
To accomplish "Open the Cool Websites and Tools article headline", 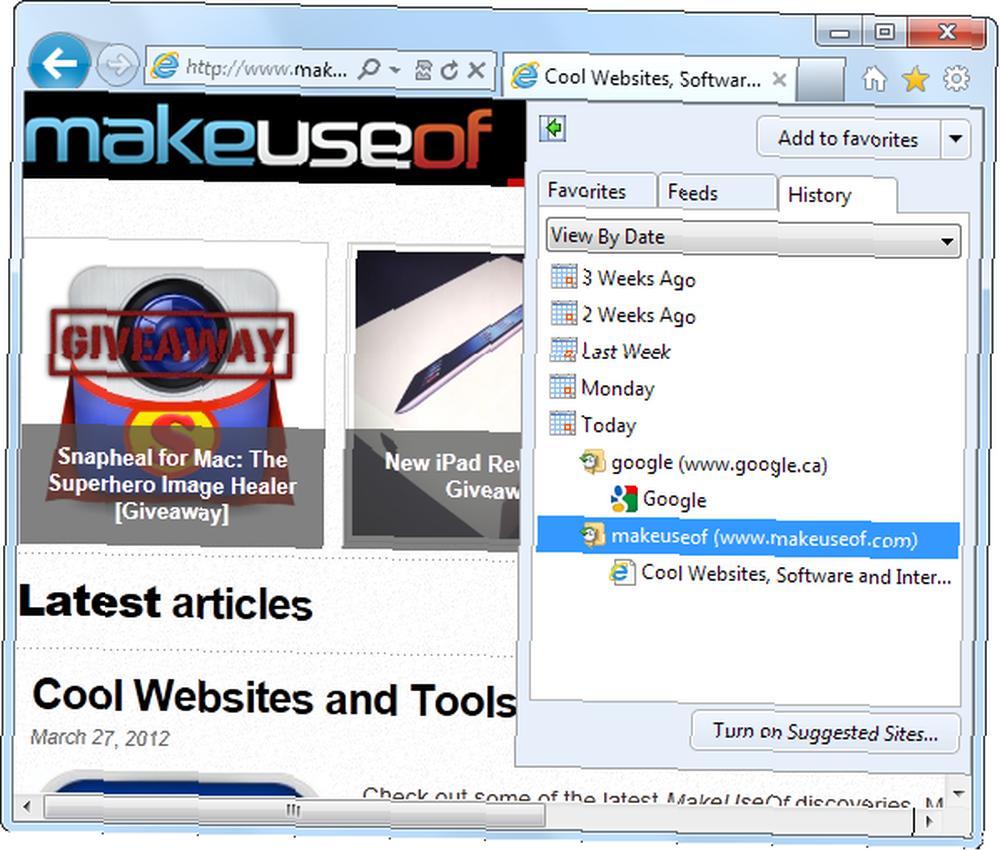I will tap(274, 699).
